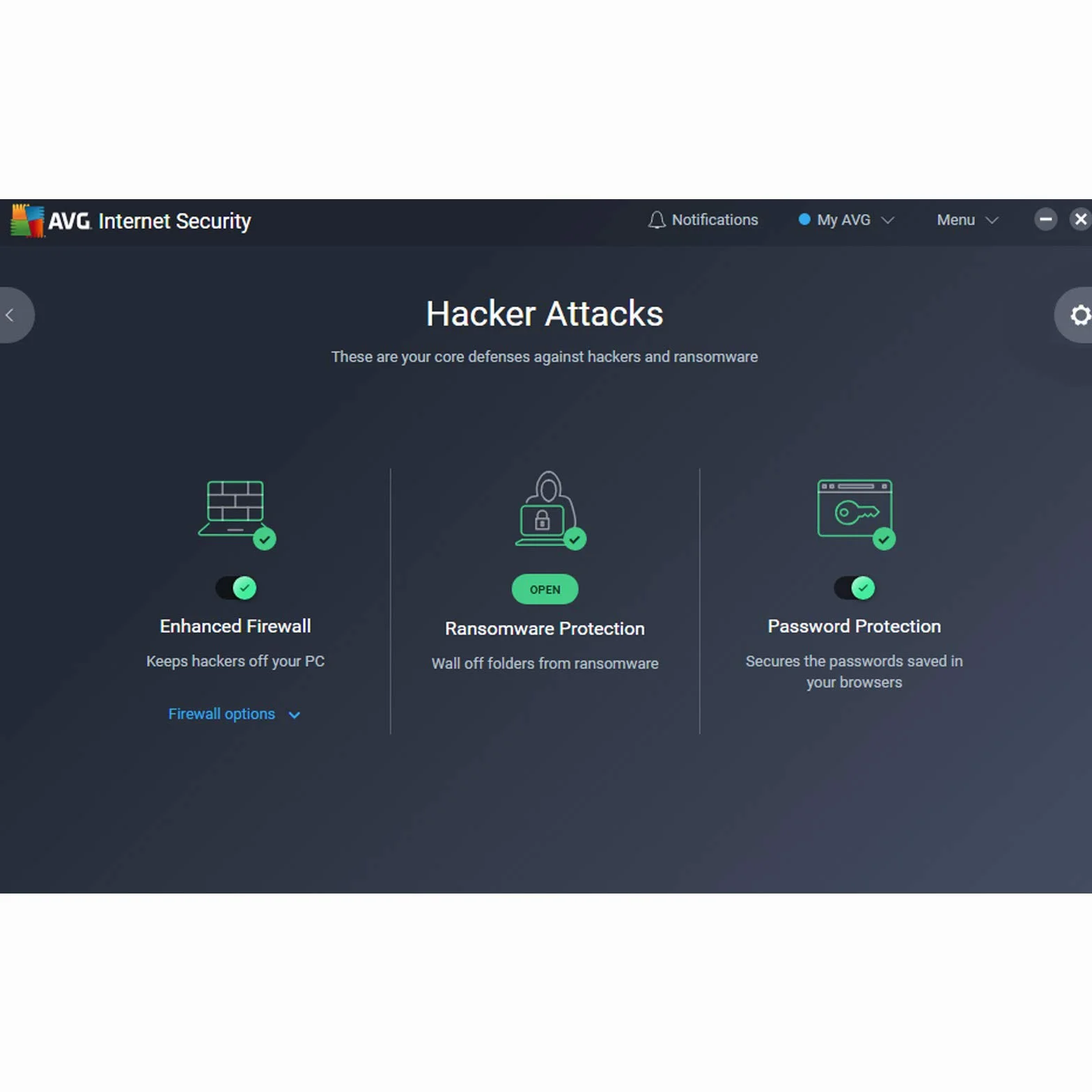
Task: Click 'Wall off folders from ransomware' text
Action: 545,663
